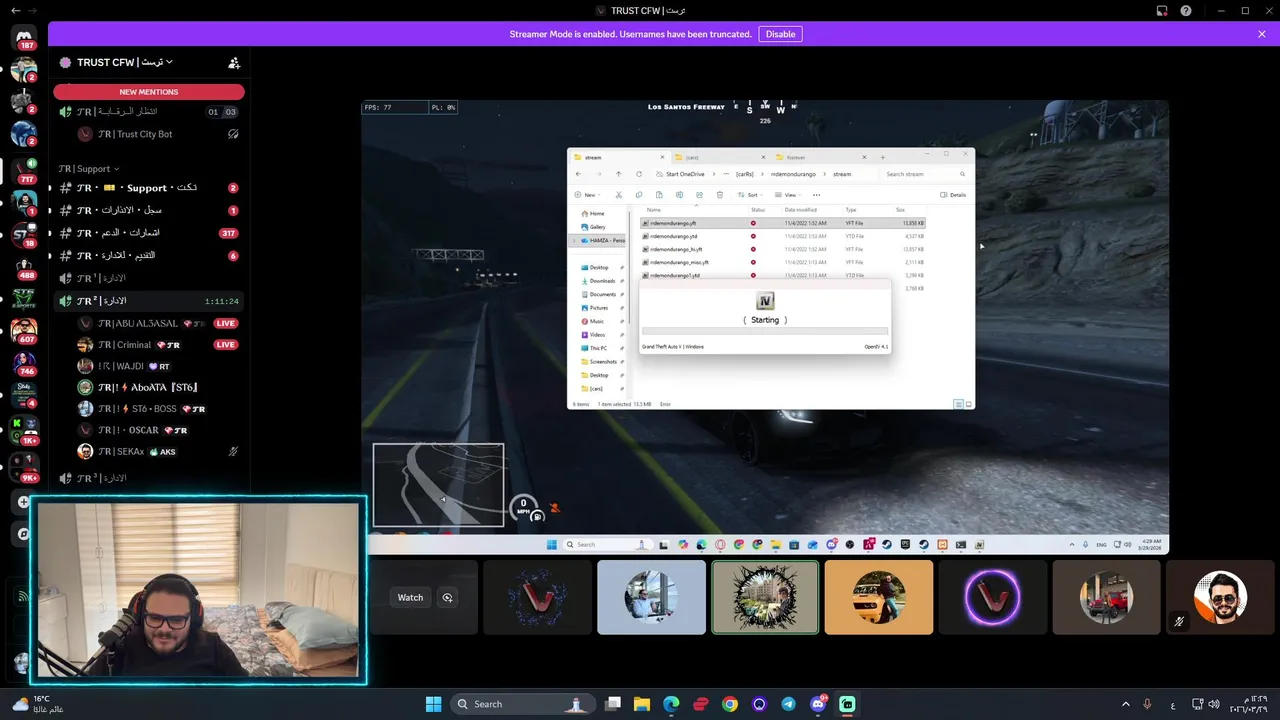Open Microsoft Edge from Windows taskbar
Screen dimensions: 1280x720
point(671,704)
